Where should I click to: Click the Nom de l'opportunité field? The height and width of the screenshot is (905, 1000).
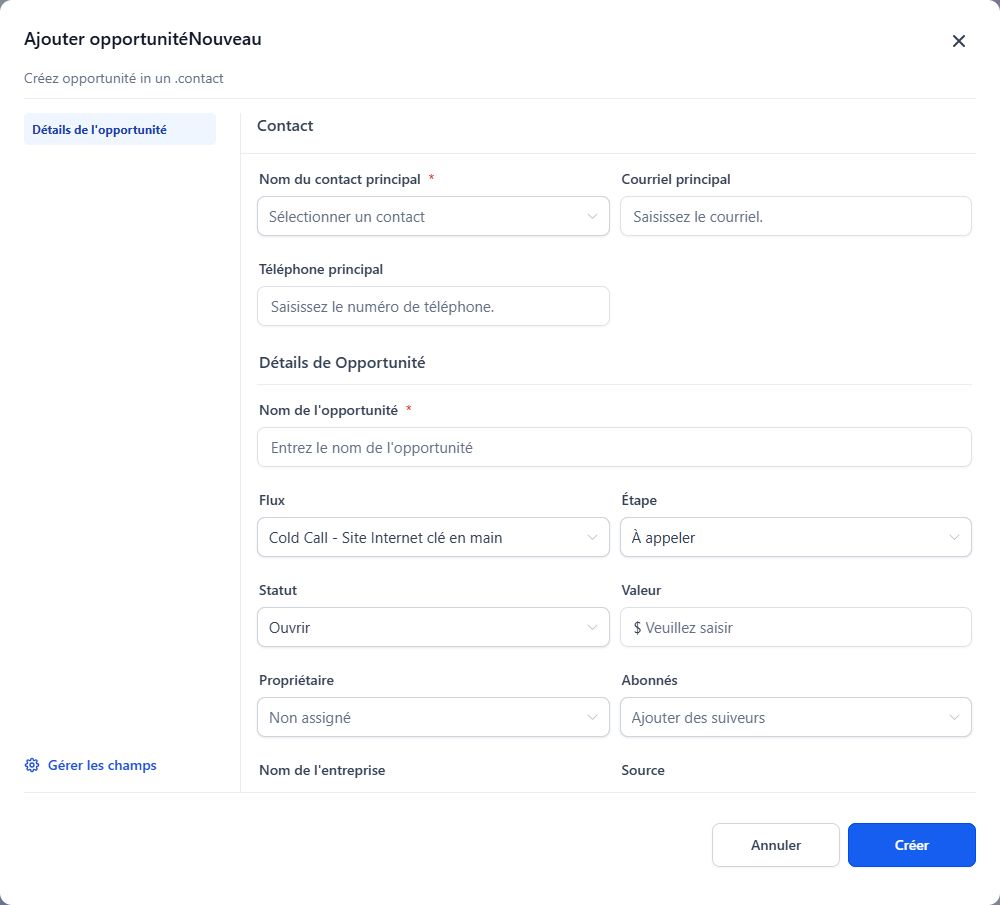pos(614,448)
